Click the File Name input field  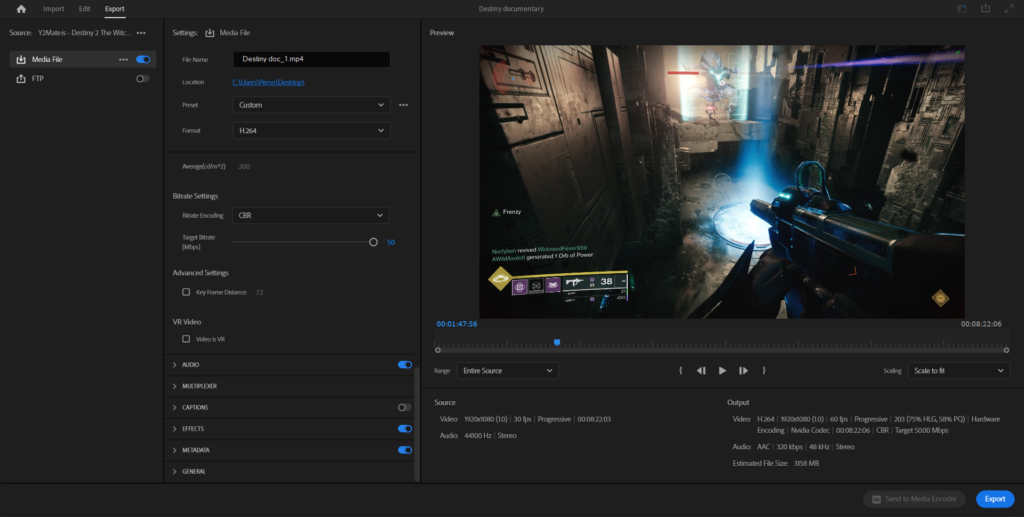pos(312,59)
